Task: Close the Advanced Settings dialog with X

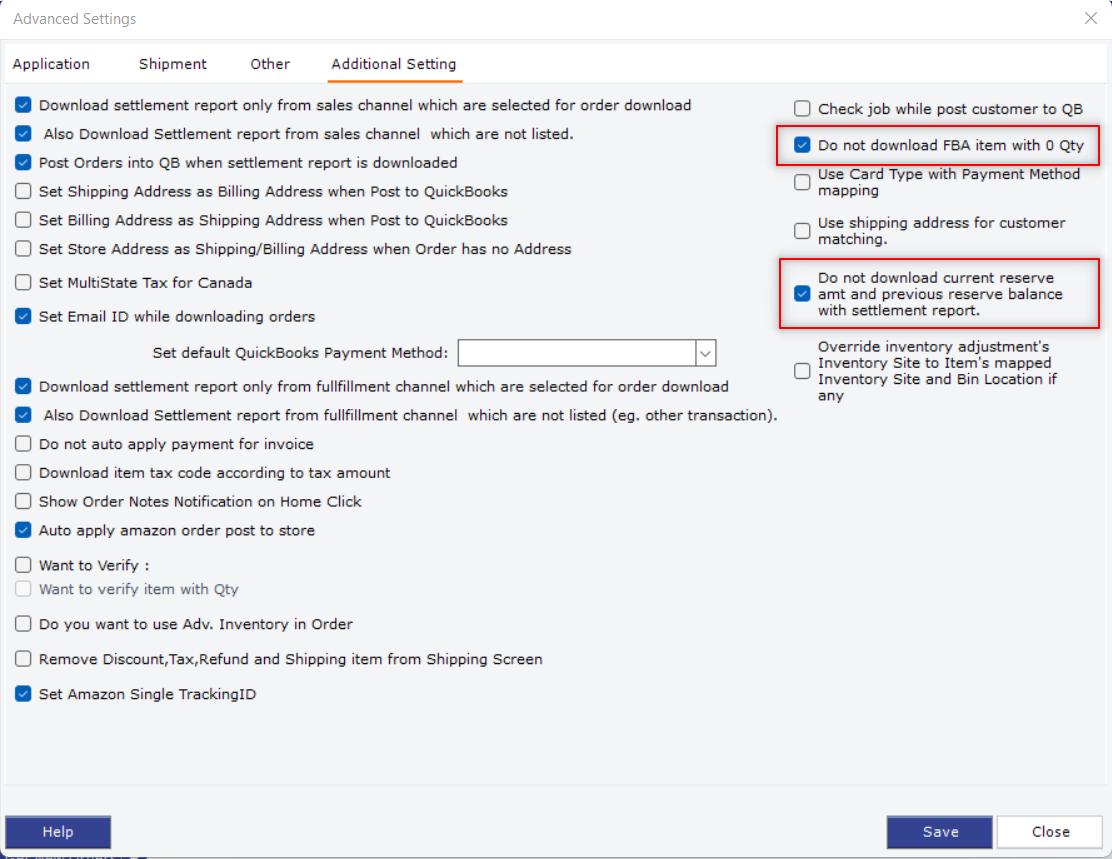Action: [1091, 18]
